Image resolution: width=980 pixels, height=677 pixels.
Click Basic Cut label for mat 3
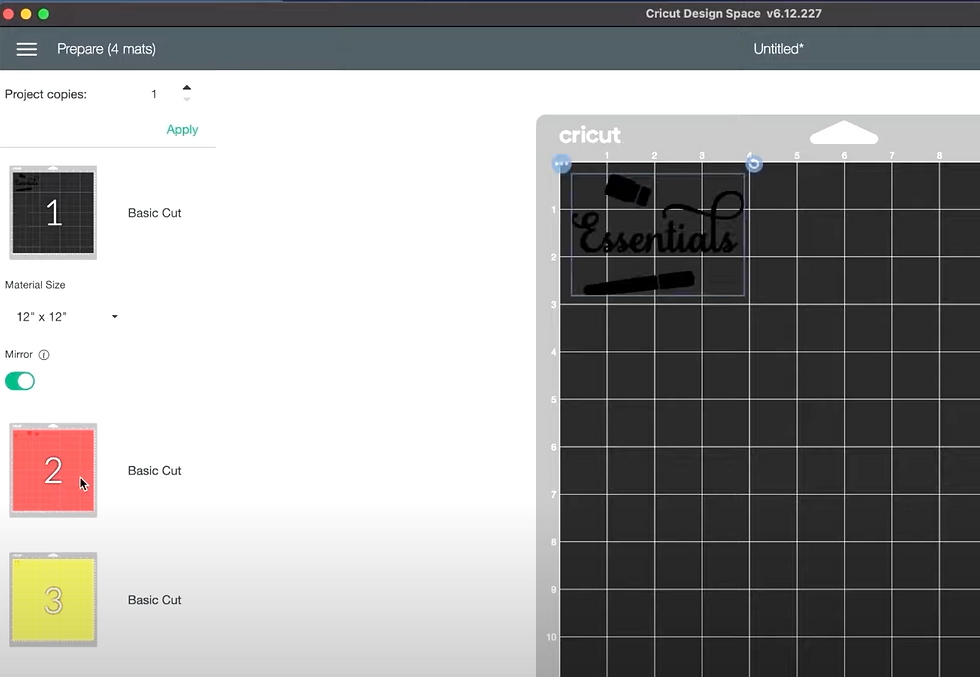tap(154, 600)
